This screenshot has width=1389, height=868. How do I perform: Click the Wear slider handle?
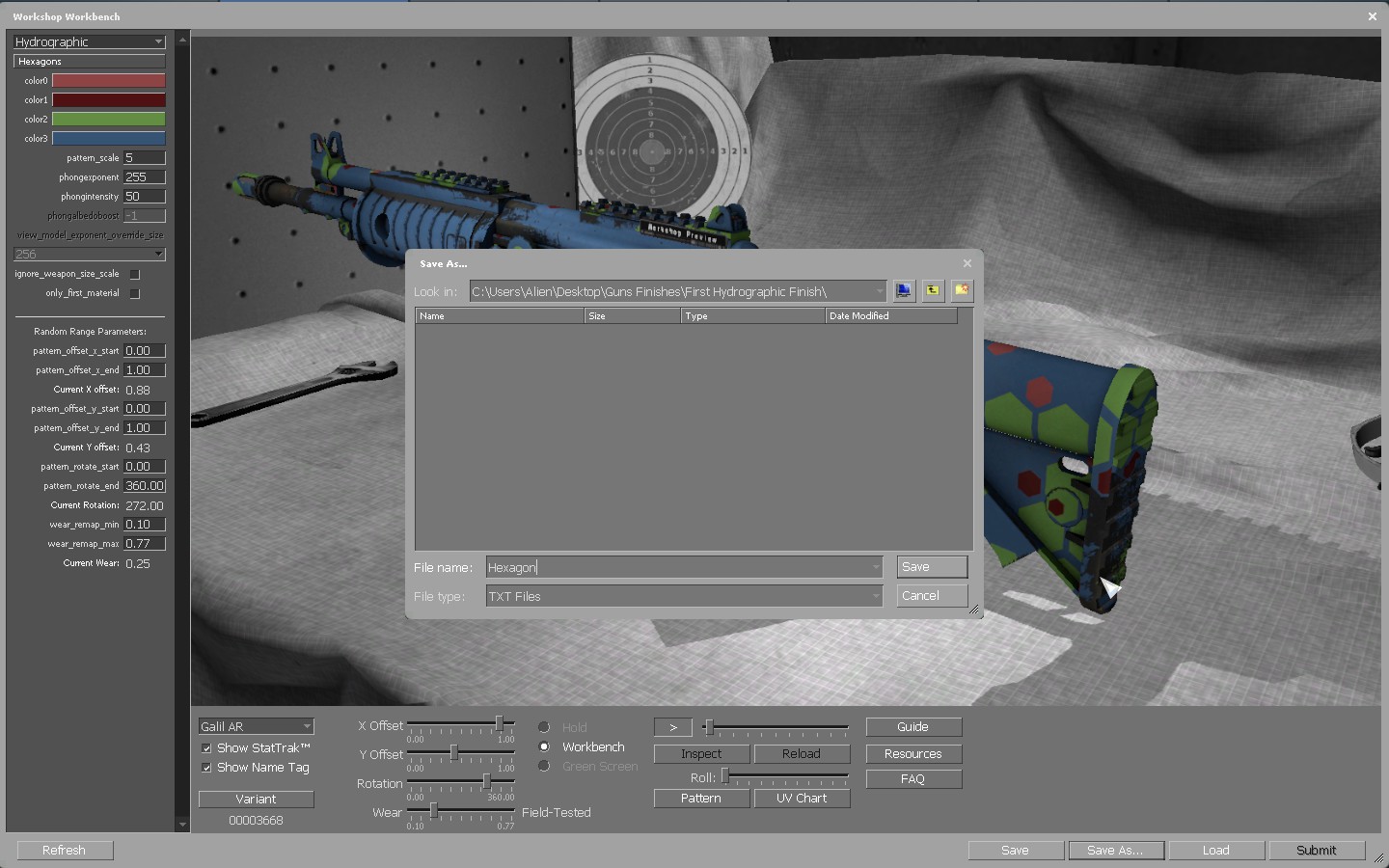click(x=434, y=810)
